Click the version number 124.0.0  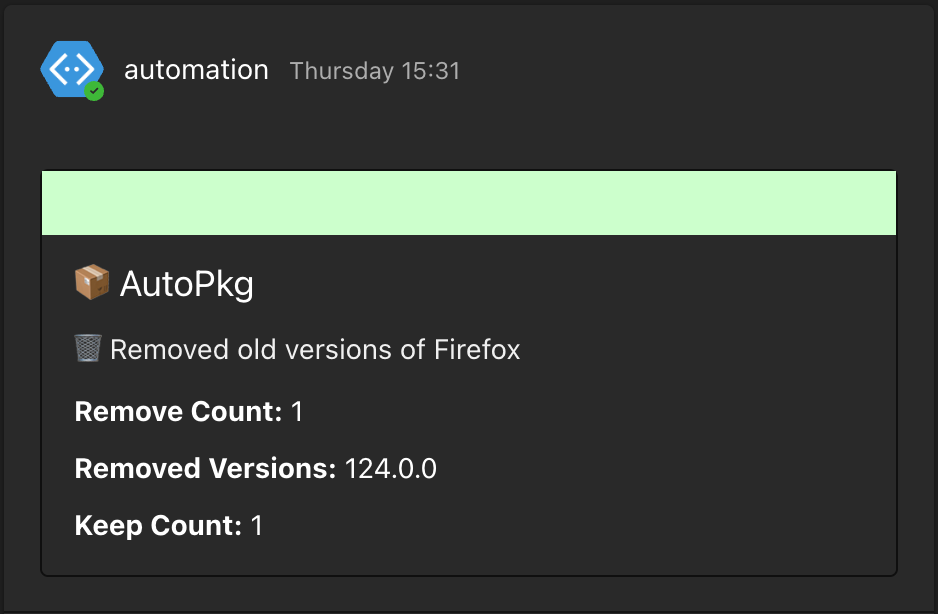[x=391, y=469]
